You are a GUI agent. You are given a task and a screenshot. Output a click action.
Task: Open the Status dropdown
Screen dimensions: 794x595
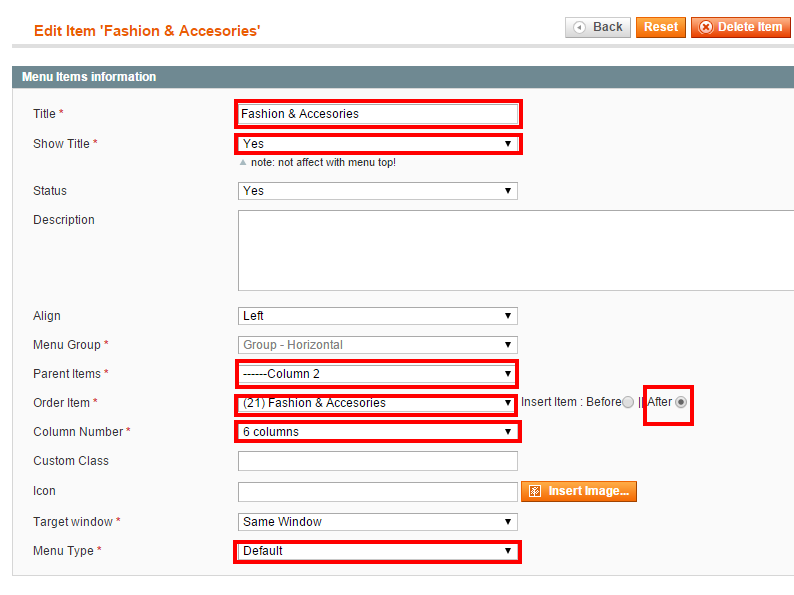click(378, 191)
